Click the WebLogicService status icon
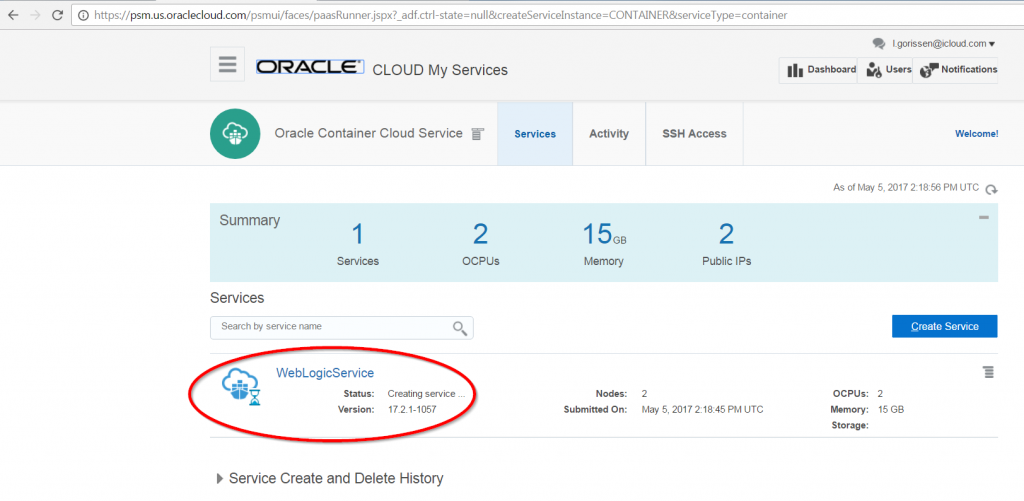 pyautogui.click(x=241, y=387)
